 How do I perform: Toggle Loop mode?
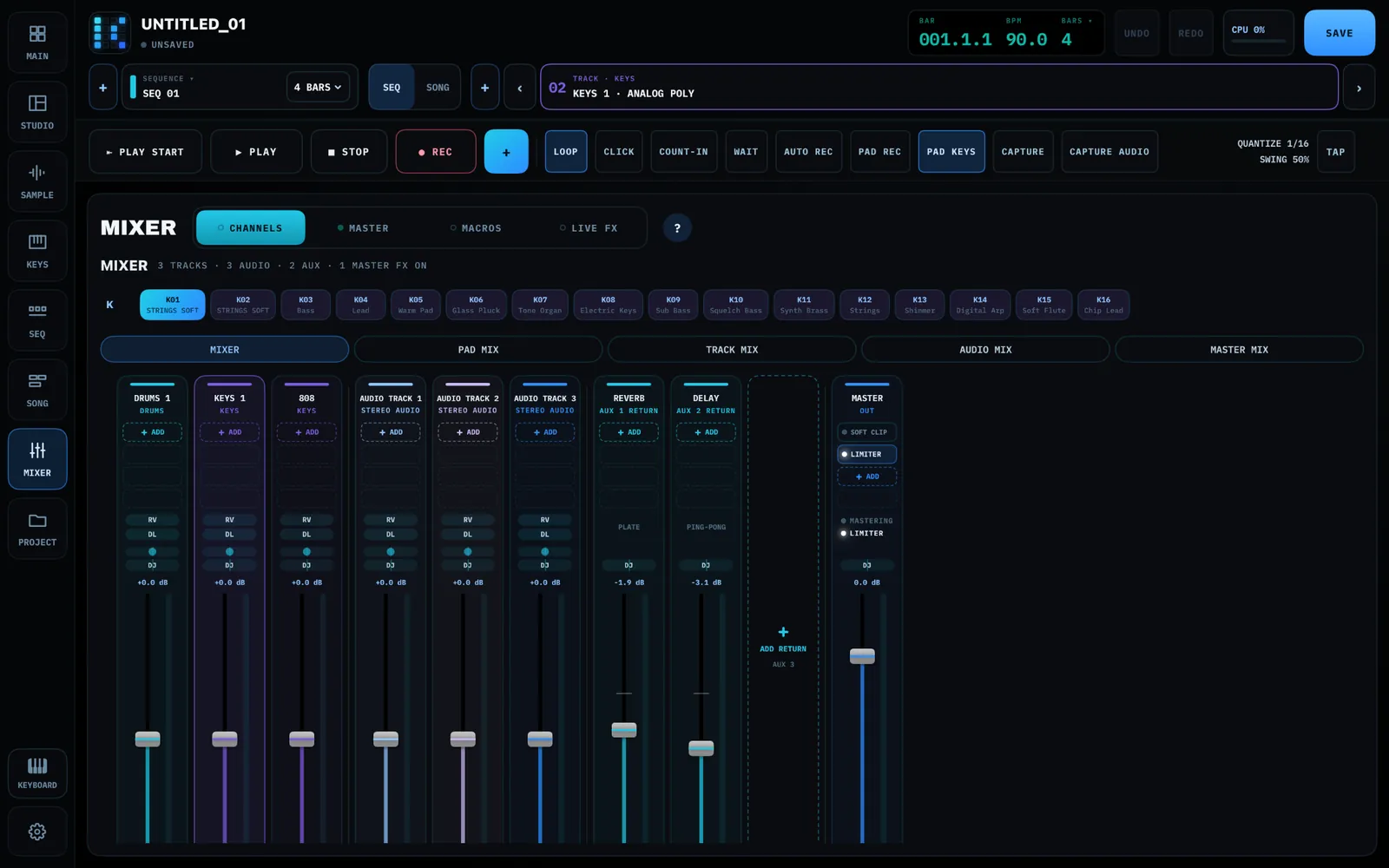(566, 151)
